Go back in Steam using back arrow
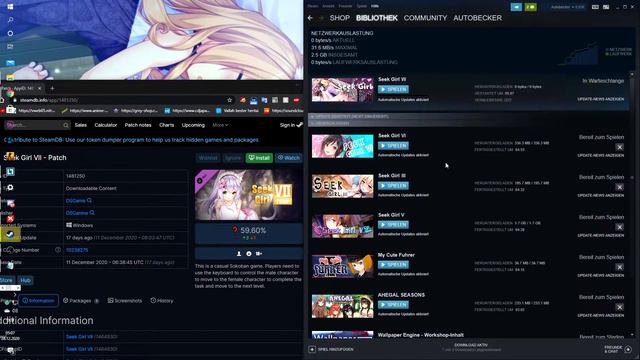 pos(310,18)
